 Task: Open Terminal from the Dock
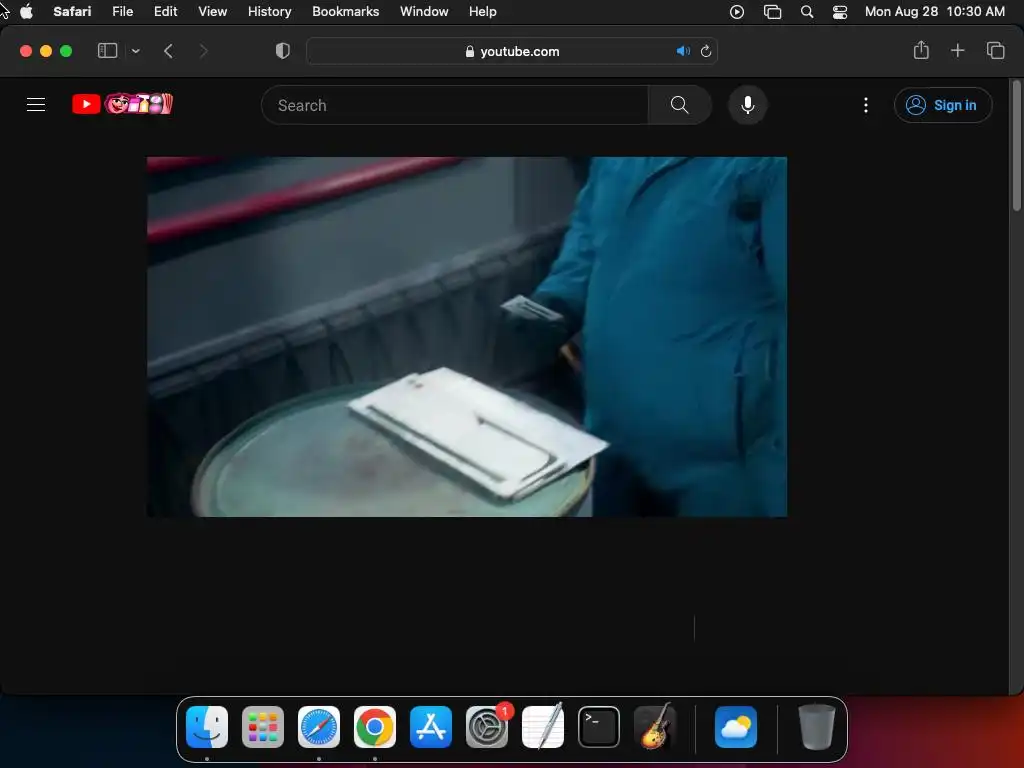point(599,727)
